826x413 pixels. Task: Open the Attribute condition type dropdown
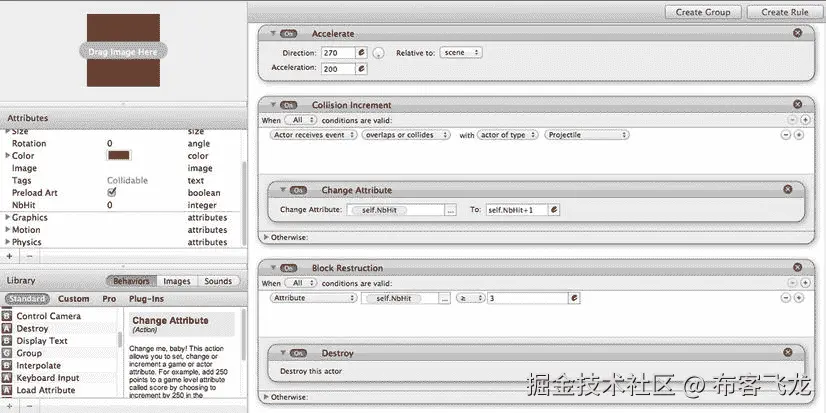(x=313, y=298)
